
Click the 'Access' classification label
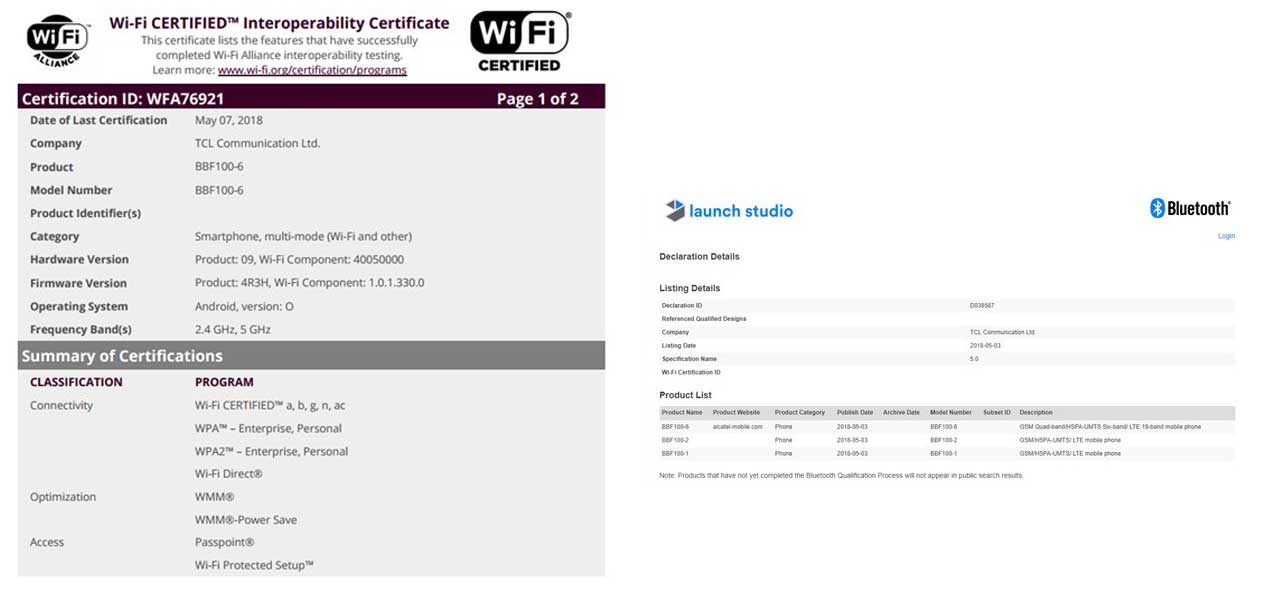click(47, 542)
